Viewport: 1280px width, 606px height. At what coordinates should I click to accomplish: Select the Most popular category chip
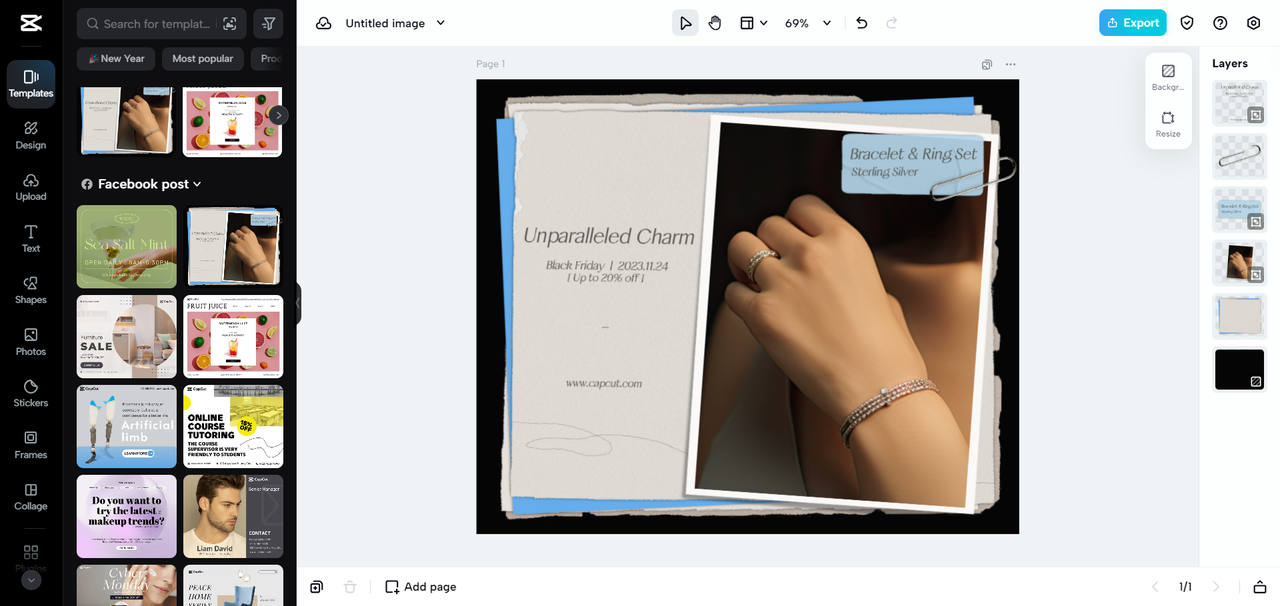202,59
